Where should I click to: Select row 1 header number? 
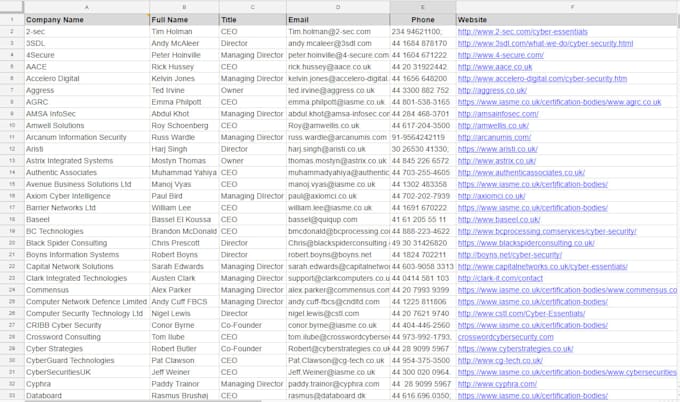(x=12, y=20)
